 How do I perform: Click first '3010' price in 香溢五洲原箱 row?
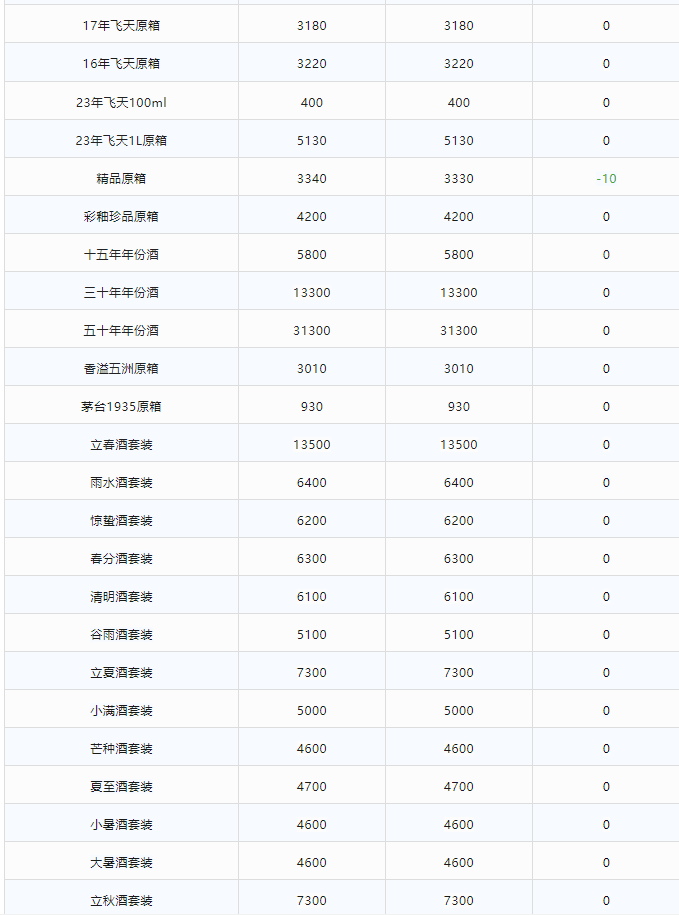(312, 369)
